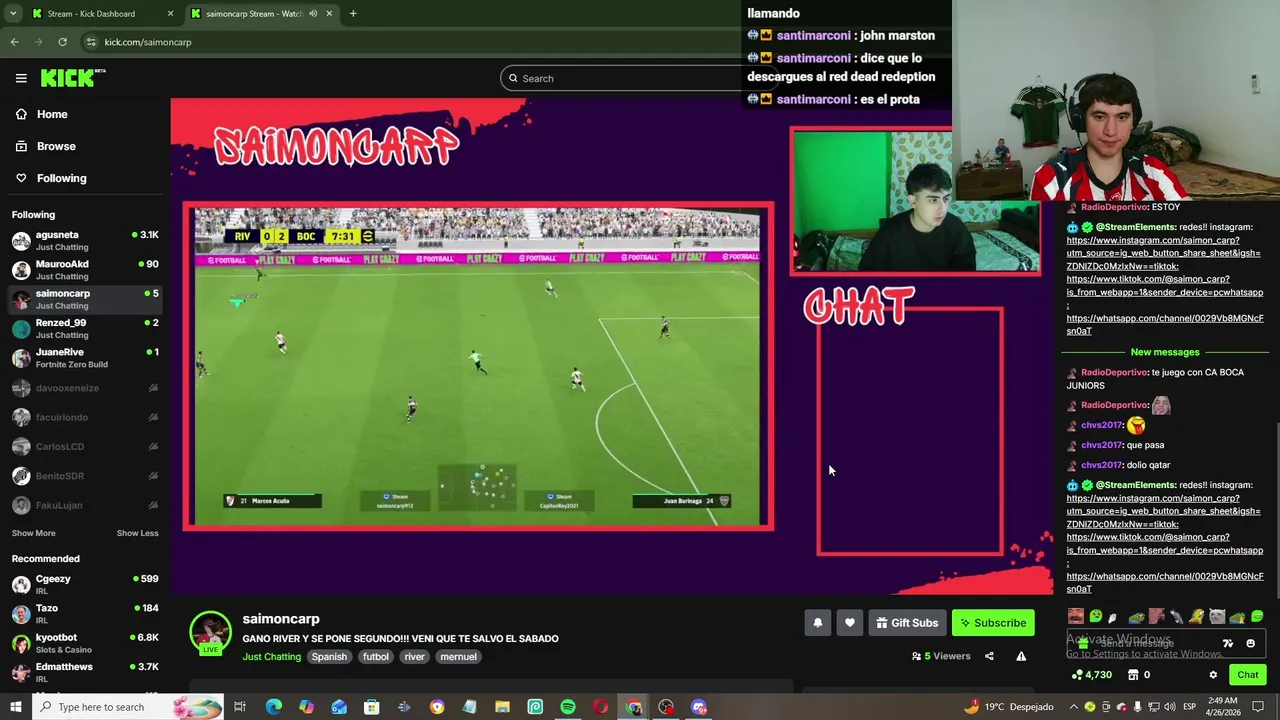Click the channel points 4,730 balance
1280x720 pixels.
(x=1091, y=675)
